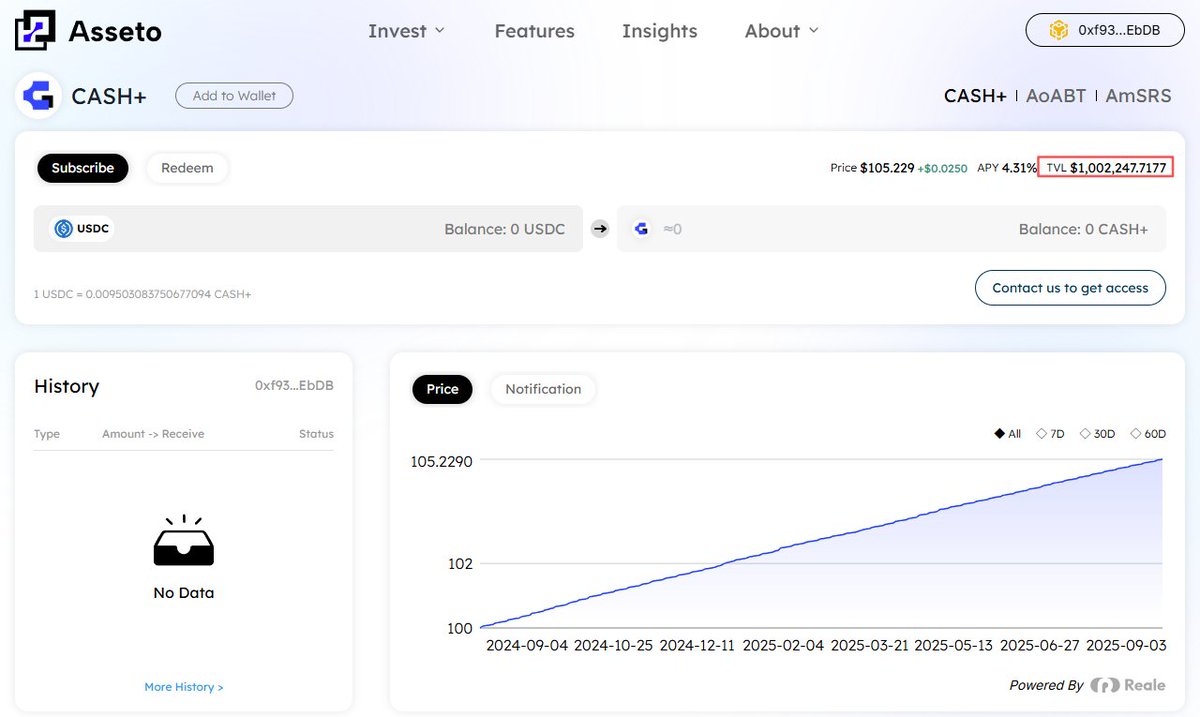Click Contact us to get access button

(x=1070, y=288)
